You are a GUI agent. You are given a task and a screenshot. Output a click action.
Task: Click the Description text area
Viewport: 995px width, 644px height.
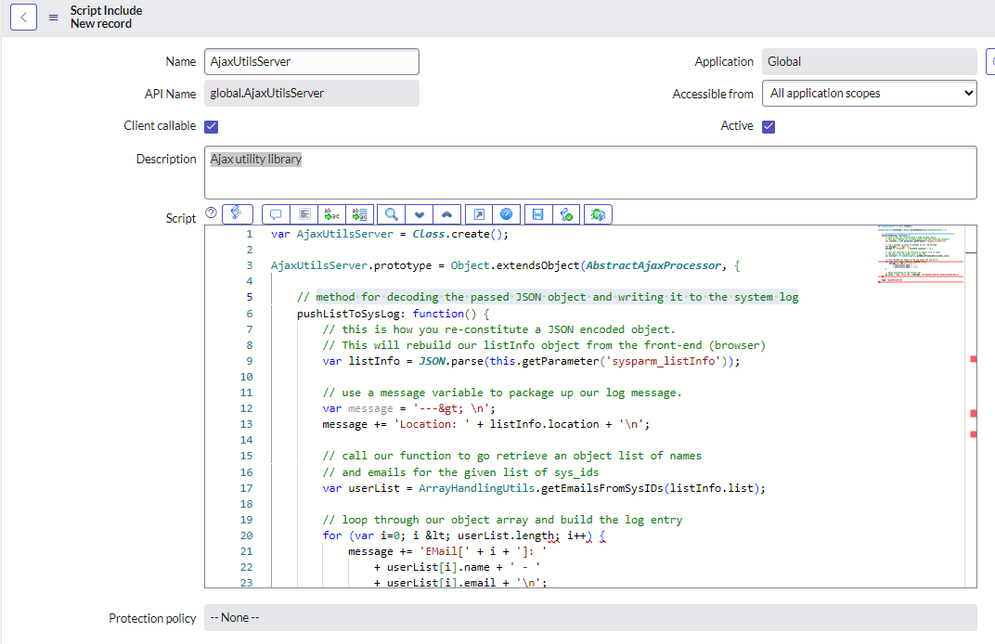tap(590, 173)
